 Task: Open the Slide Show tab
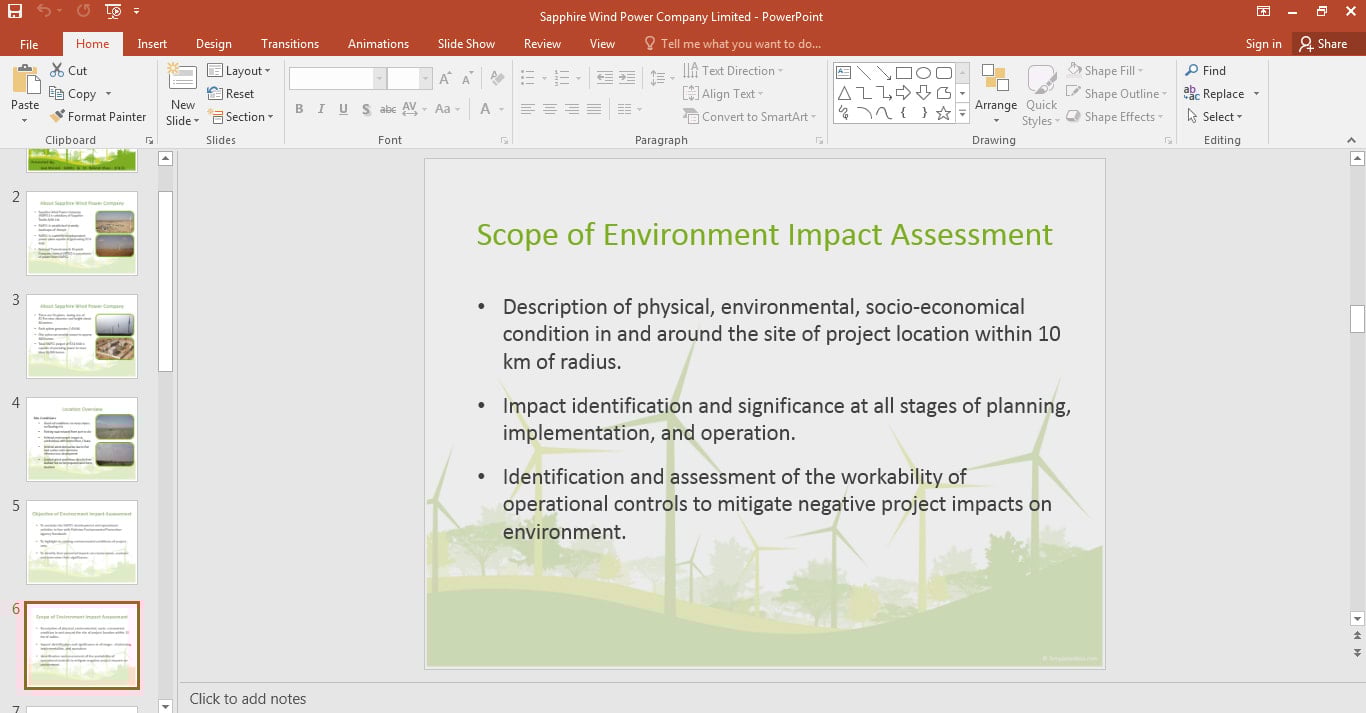coord(466,43)
